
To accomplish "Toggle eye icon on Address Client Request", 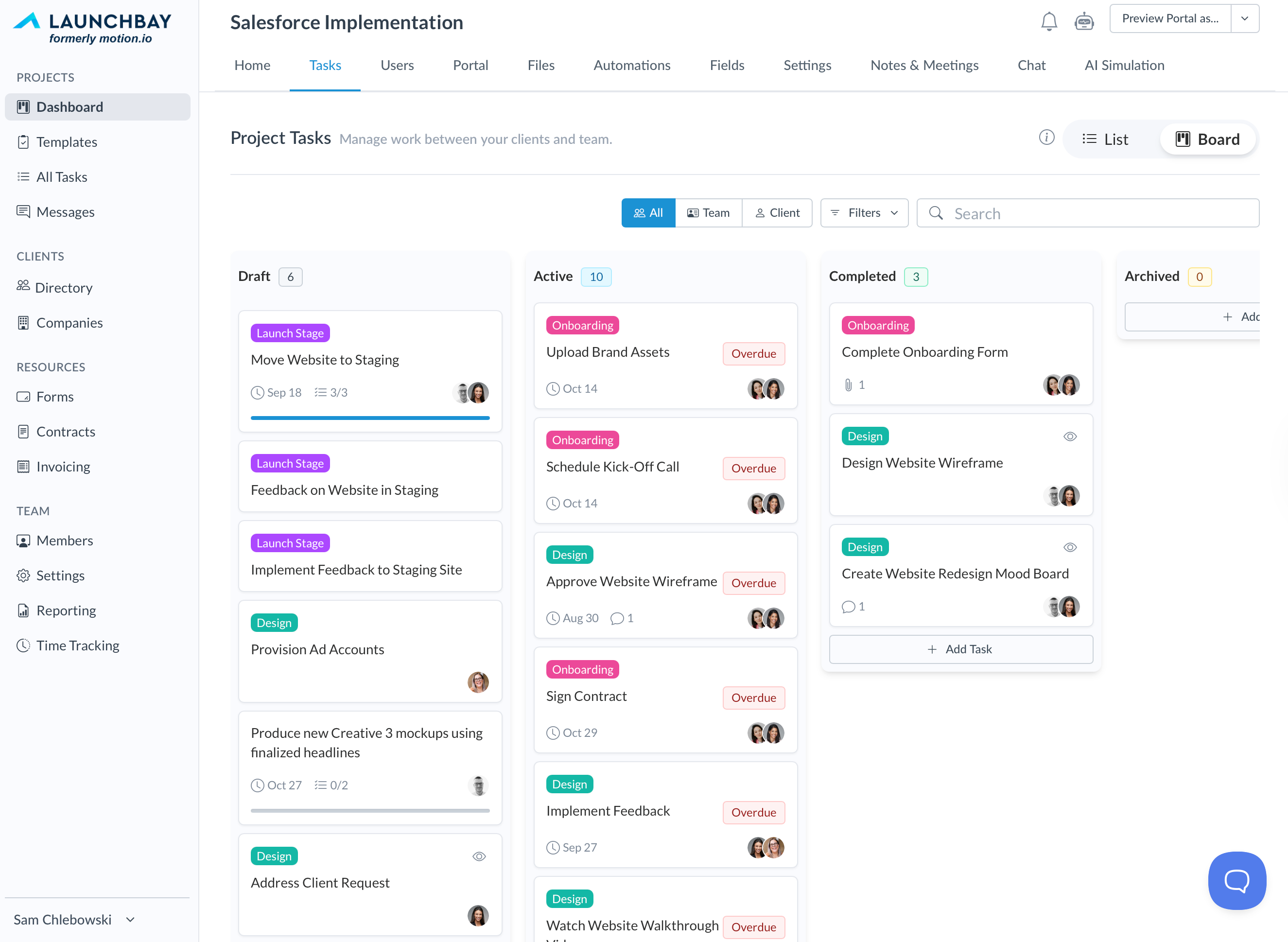I will click(x=479, y=856).
